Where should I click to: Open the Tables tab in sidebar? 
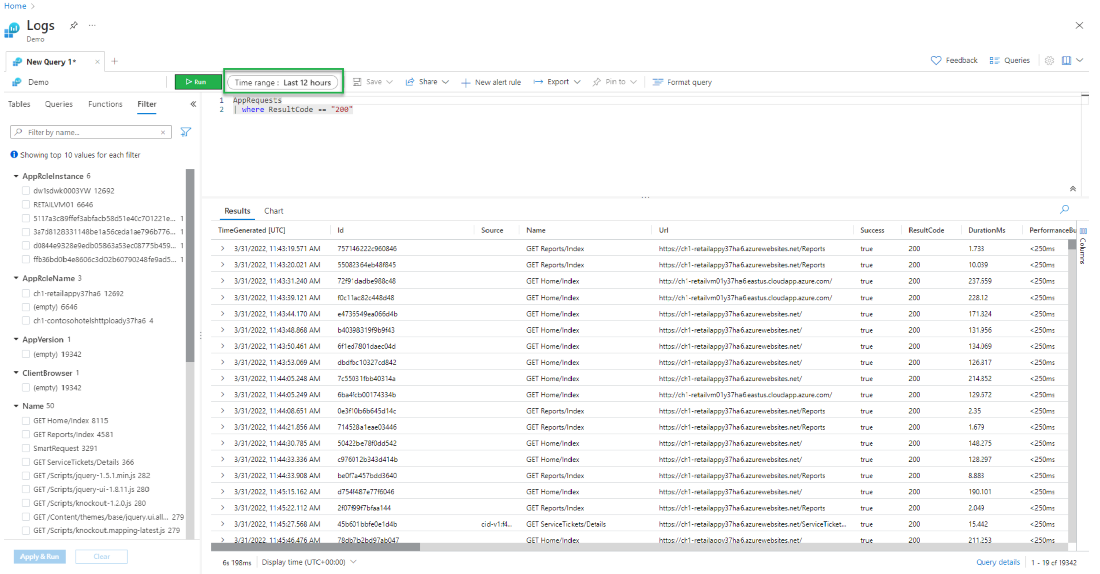pos(19,104)
